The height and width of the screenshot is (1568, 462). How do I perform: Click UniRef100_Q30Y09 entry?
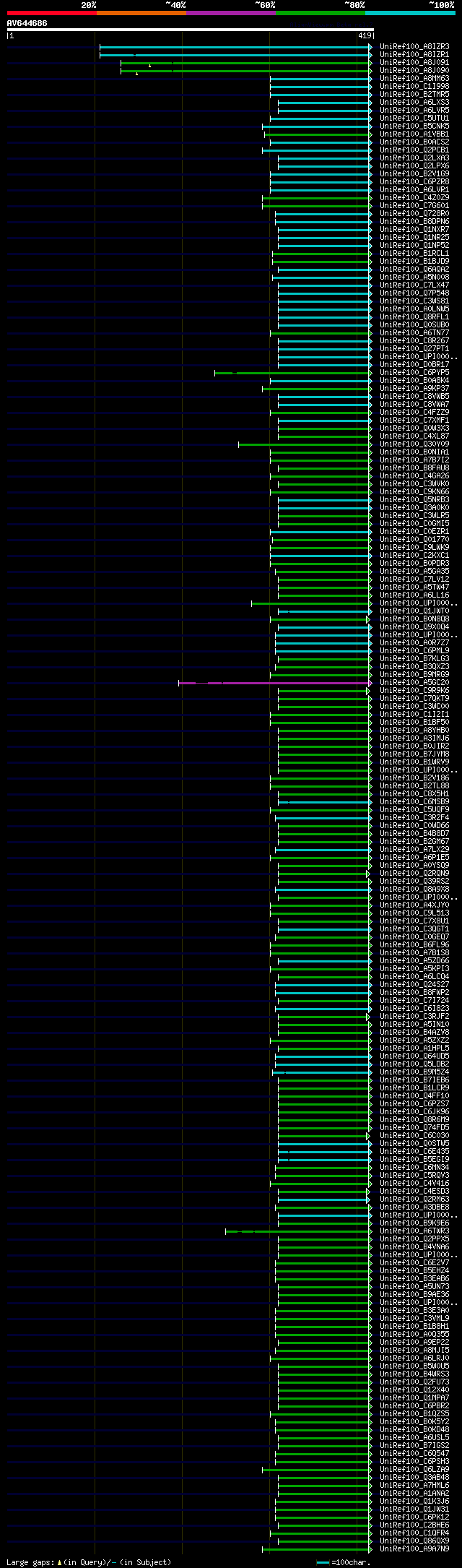(x=414, y=444)
